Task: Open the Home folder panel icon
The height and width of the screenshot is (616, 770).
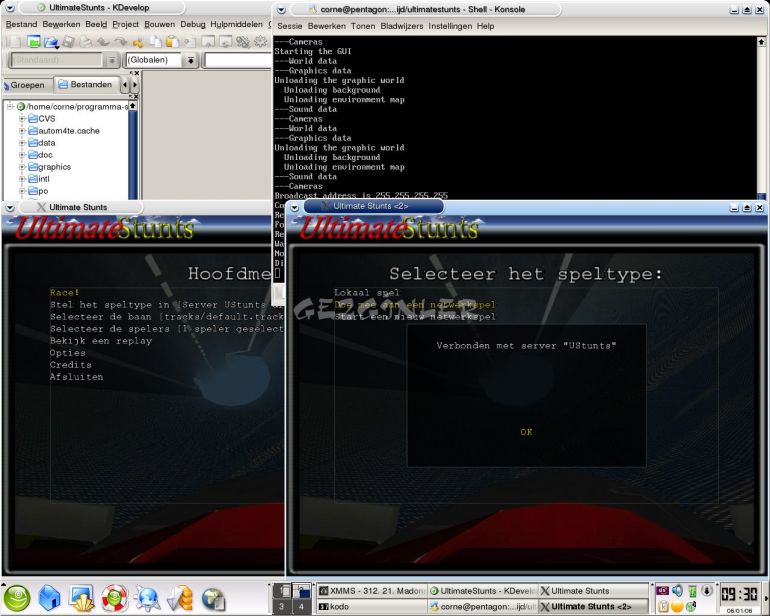Action: pyautogui.click(x=49, y=598)
